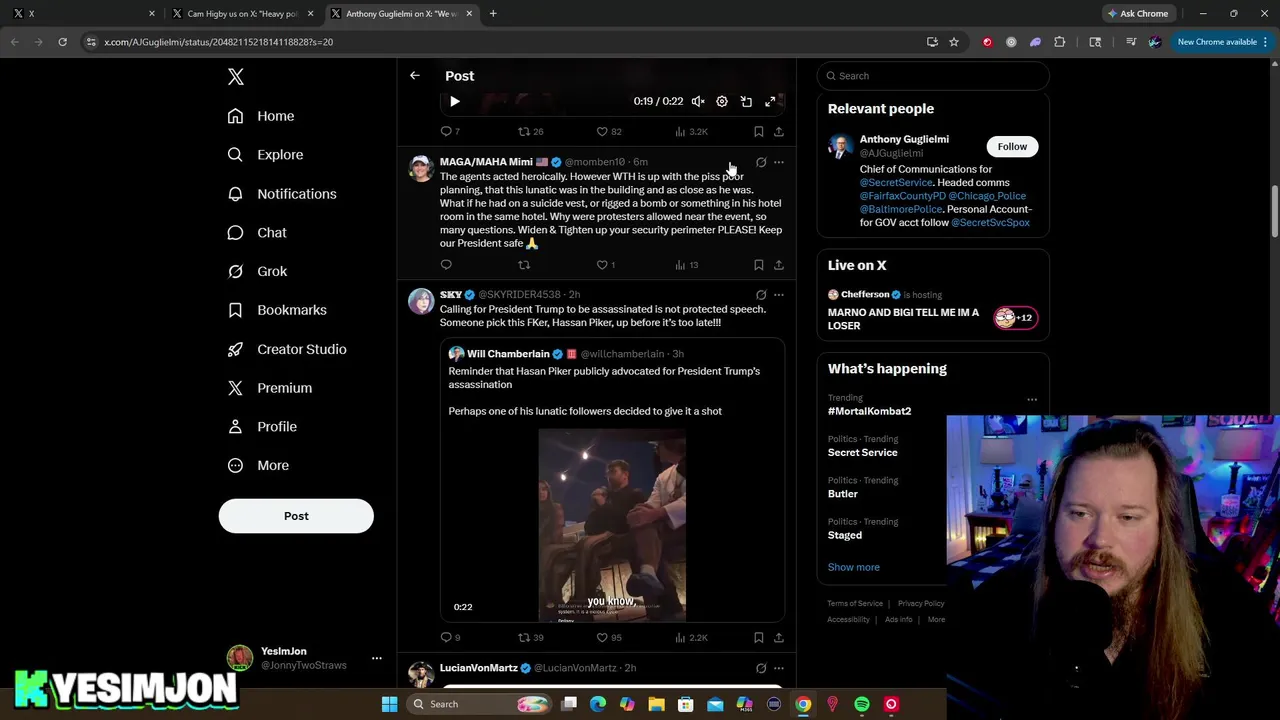Open more options on MAGA/MAHA Mimi post
The width and height of the screenshot is (1280, 720).
click(779, 162)
